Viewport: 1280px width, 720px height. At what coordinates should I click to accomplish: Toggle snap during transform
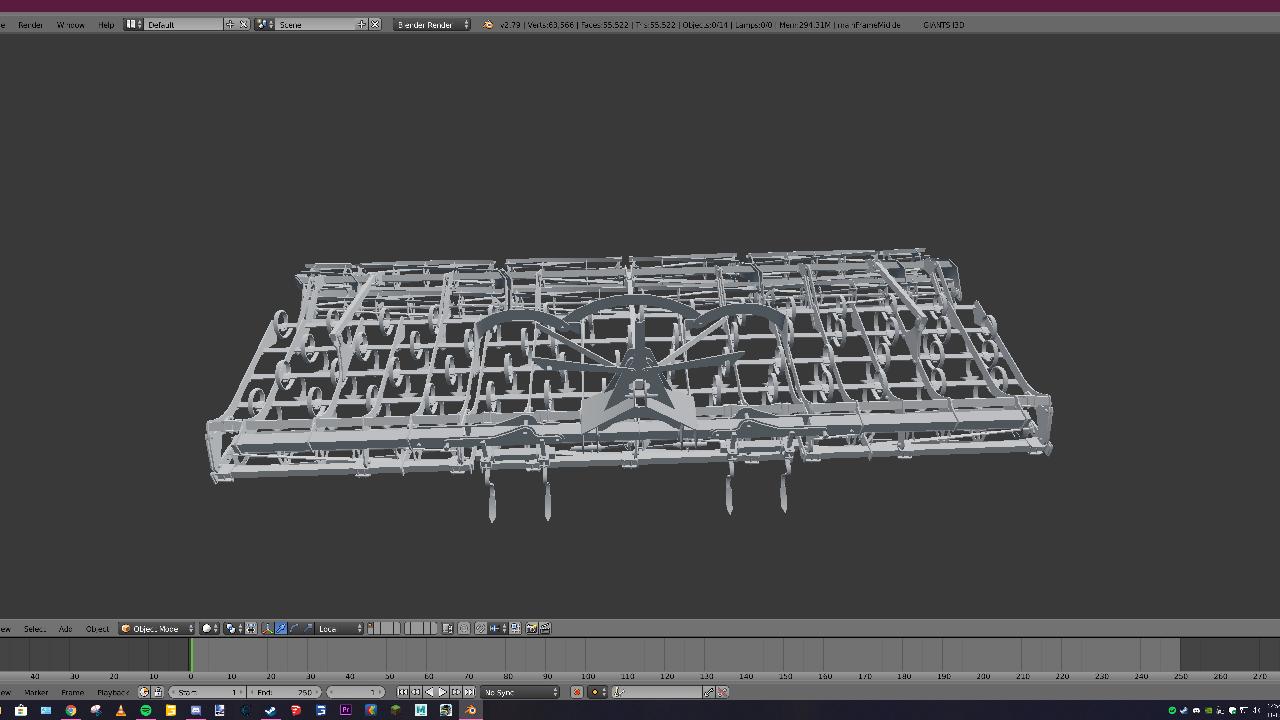480,628
